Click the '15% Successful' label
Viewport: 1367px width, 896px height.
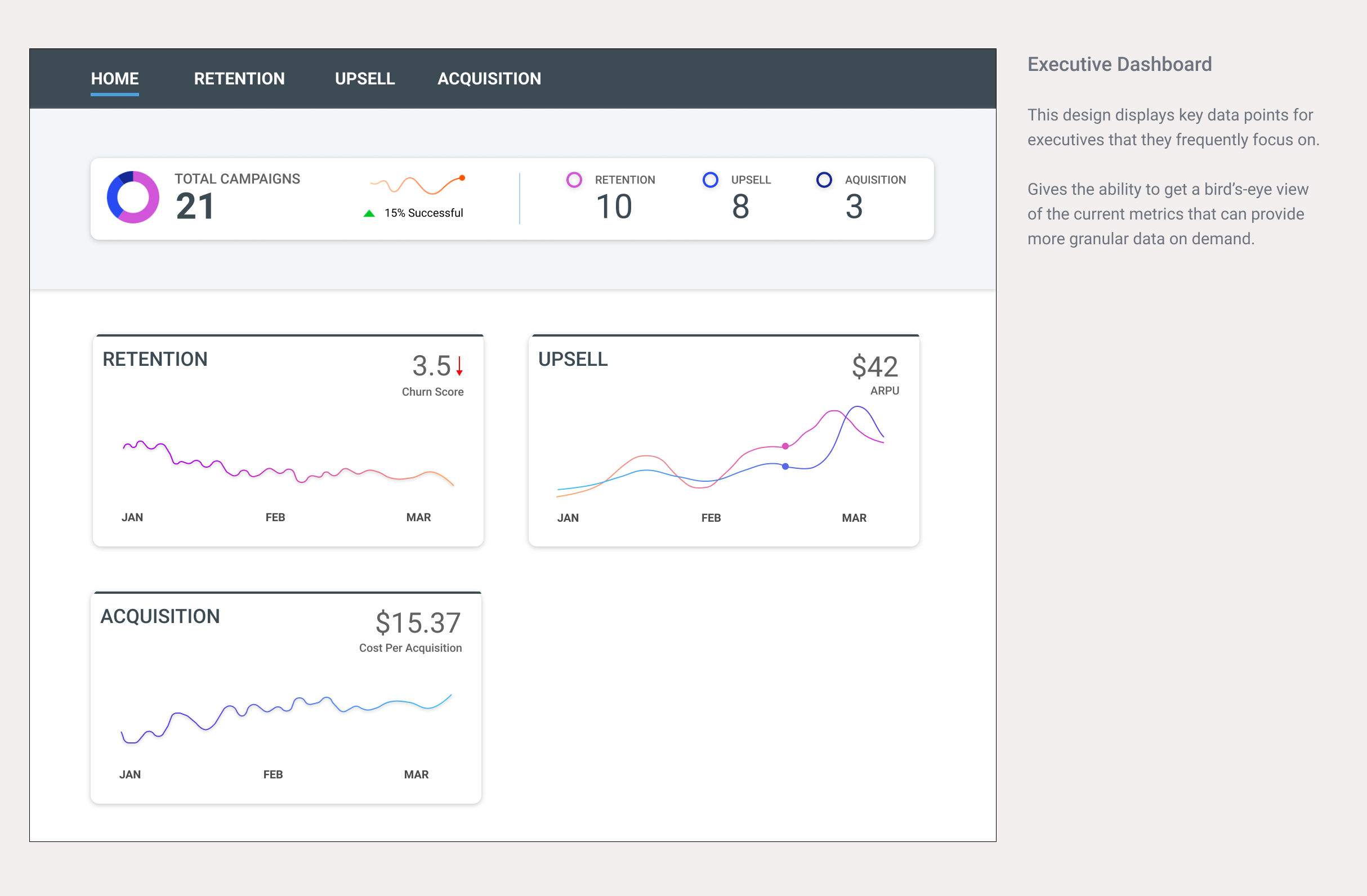[423, 213]
